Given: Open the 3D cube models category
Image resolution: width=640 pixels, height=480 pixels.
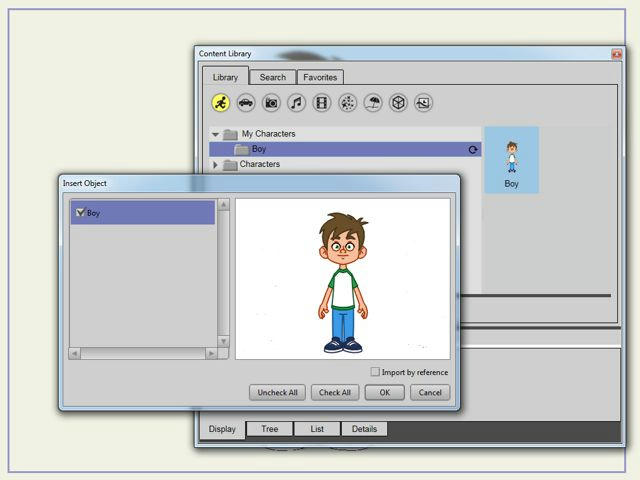Looking at the screenshot, I should click(x=398, y=103).
